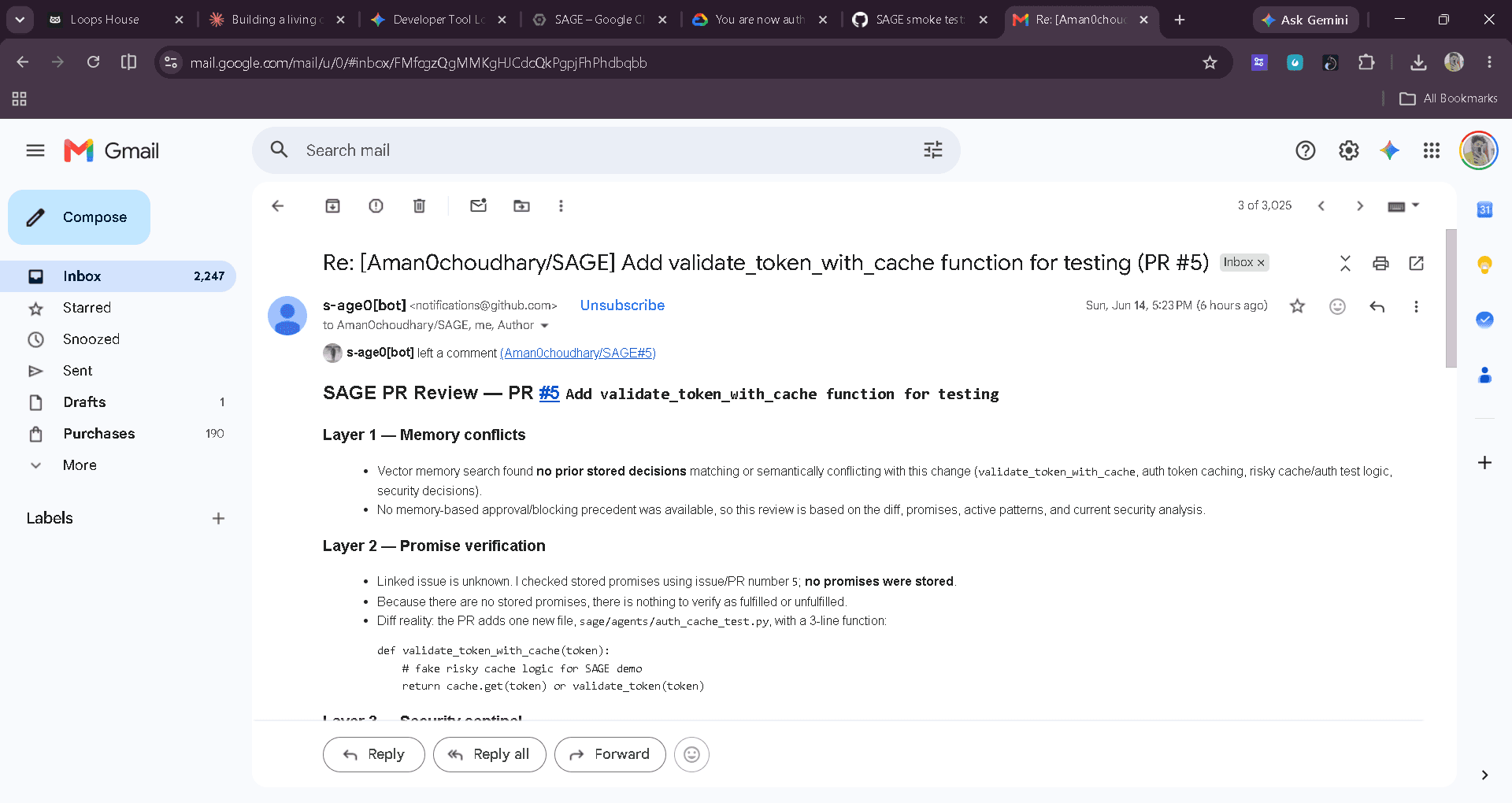Viewport: 1512px width, 803px height.
Task: Open All Bookmarks folder
Action: (1448, 98)
